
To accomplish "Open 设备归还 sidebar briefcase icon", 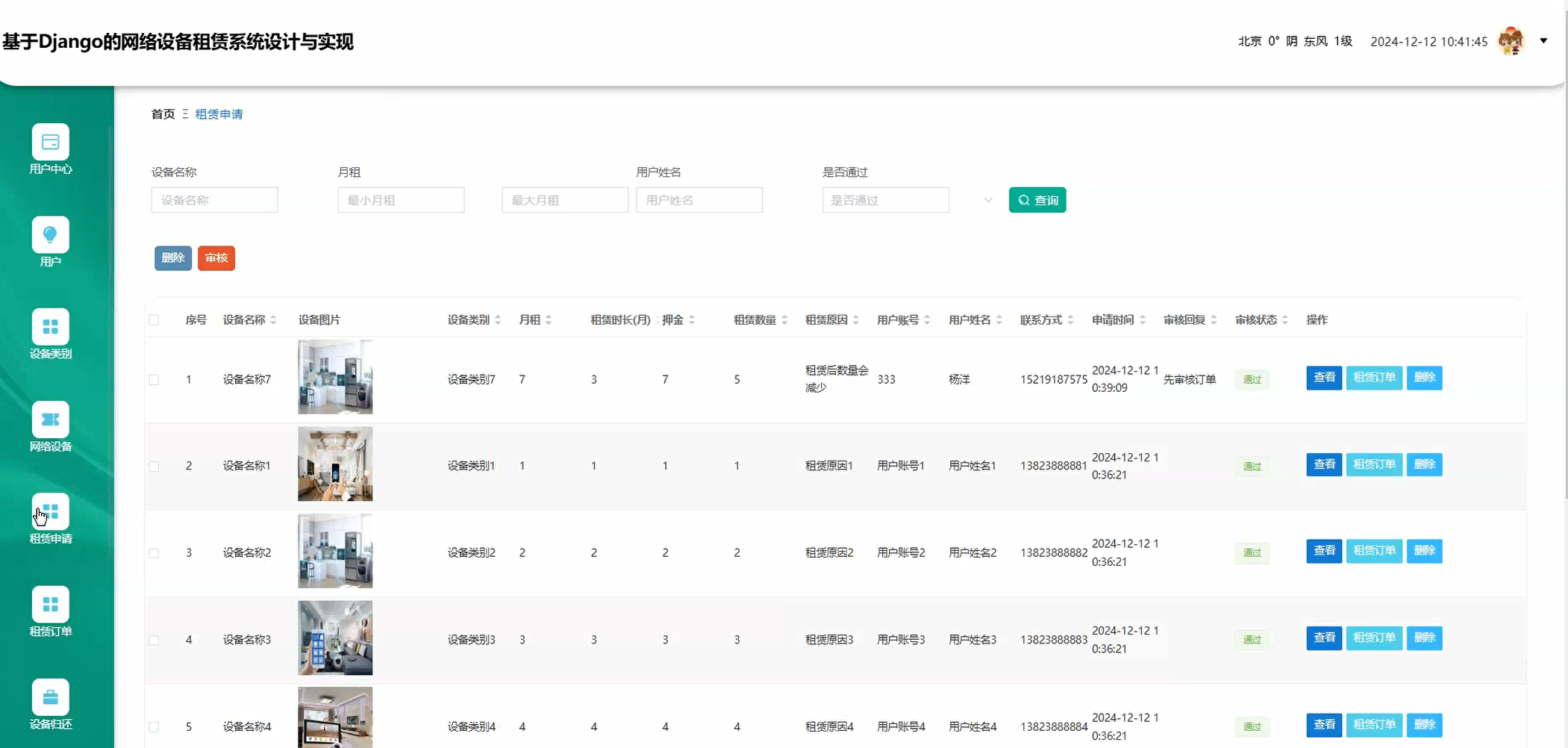I will click(x=51, y=697).
